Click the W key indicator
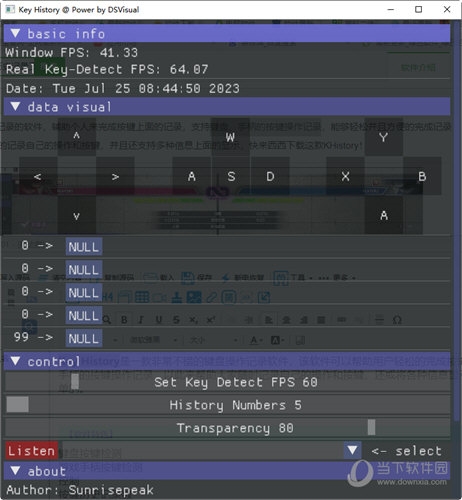The image size is (462, 500). click(x=230, y=136)
